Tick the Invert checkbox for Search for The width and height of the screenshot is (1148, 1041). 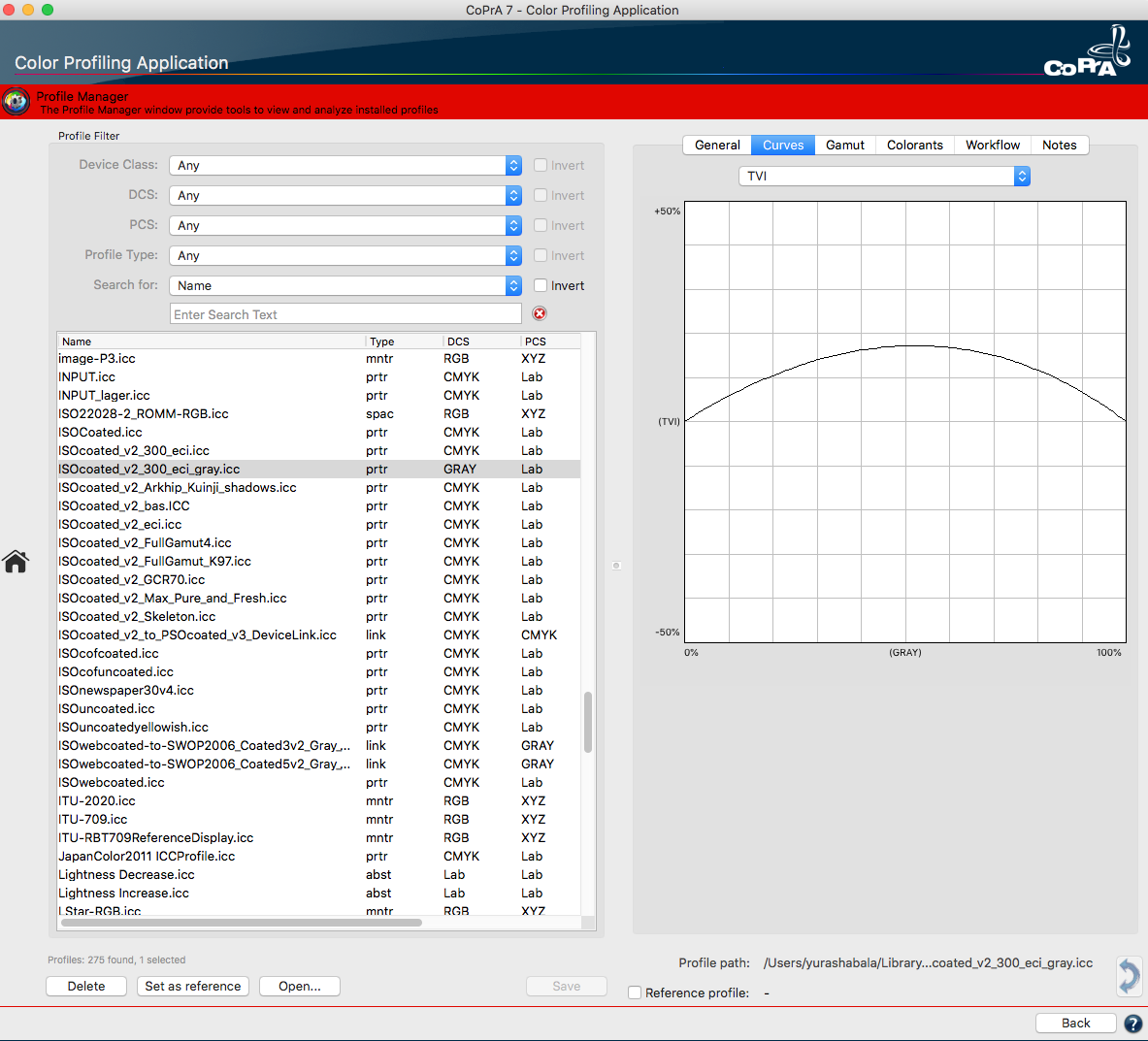(x=541, y=285)
